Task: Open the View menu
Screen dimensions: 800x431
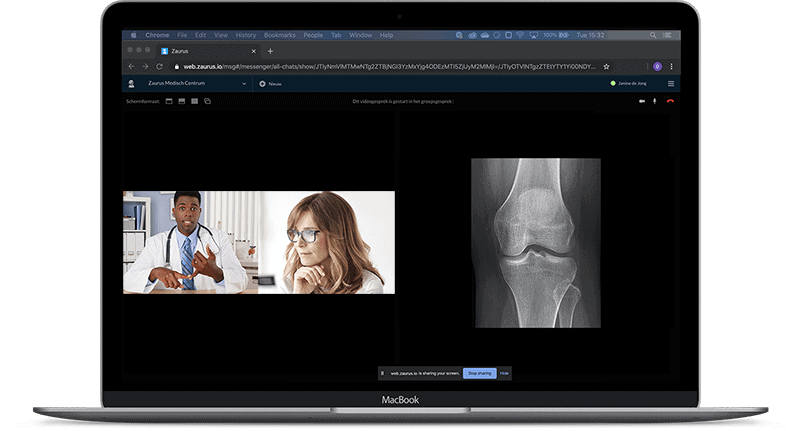Action: pos(221,35)
